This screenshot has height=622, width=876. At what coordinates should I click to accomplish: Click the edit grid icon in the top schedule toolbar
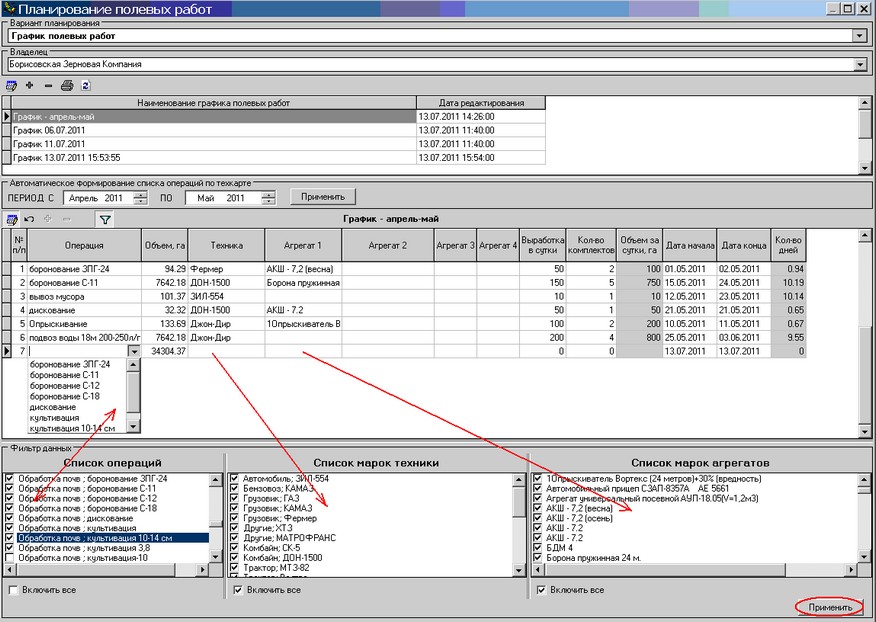[x=12, y=86]
